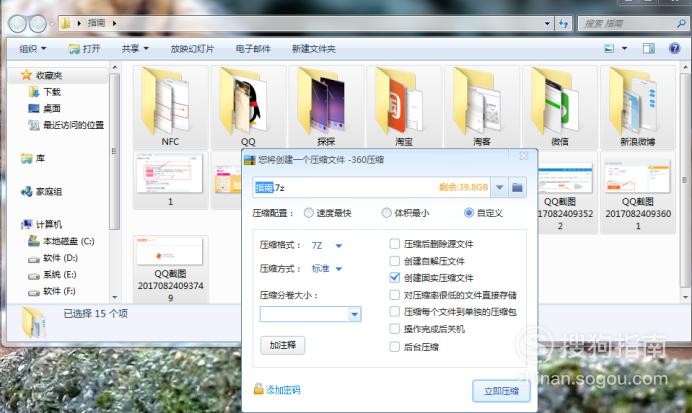This screenshot has width=692, height=413.
Task: Enable 操作完成后关机 checkbox
Action: click(395, 329)
